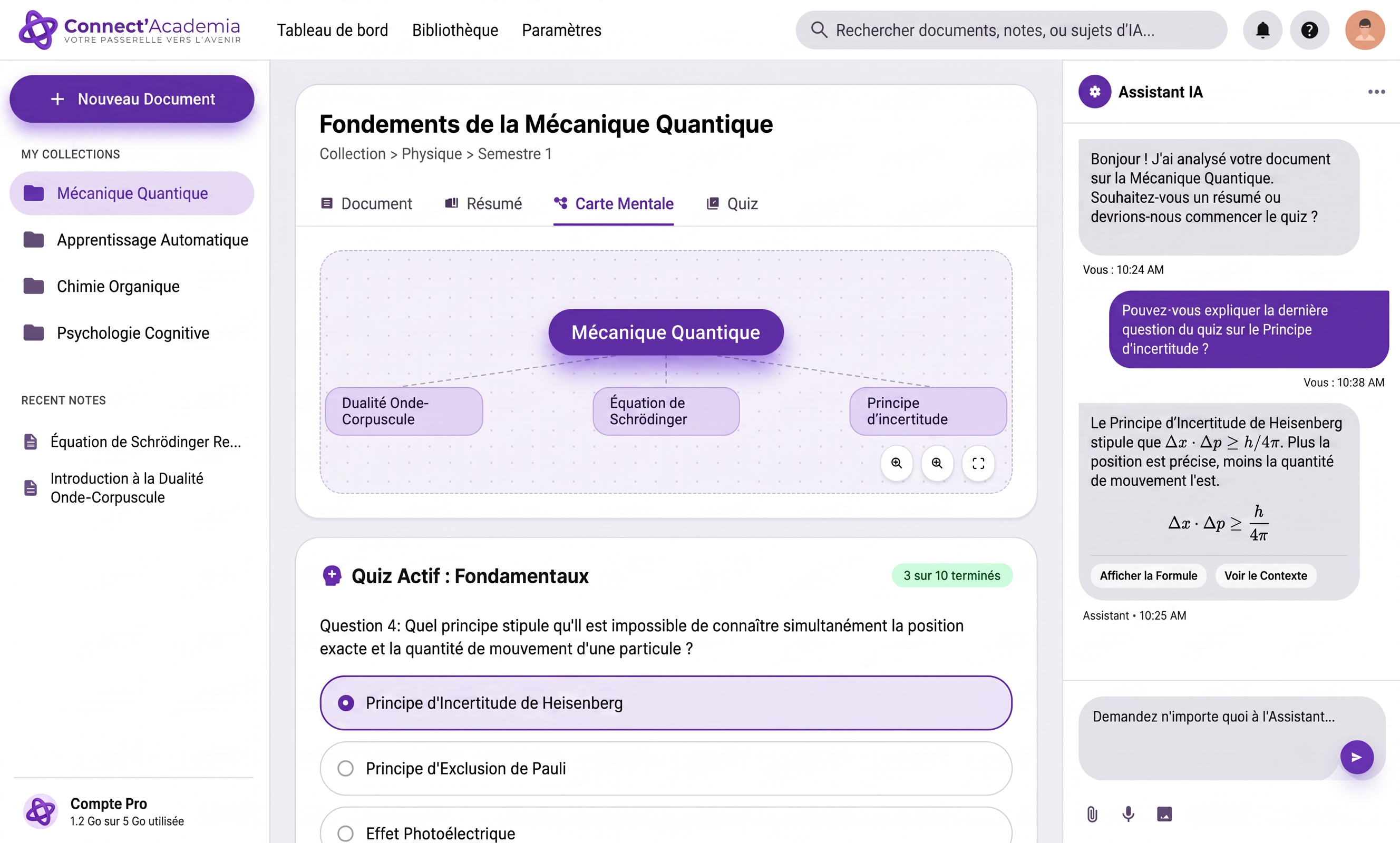The height and width of the screenshot is (843, 1400).
Task: Click the search magnifier icon in the search bar
Action: [819, 30]
